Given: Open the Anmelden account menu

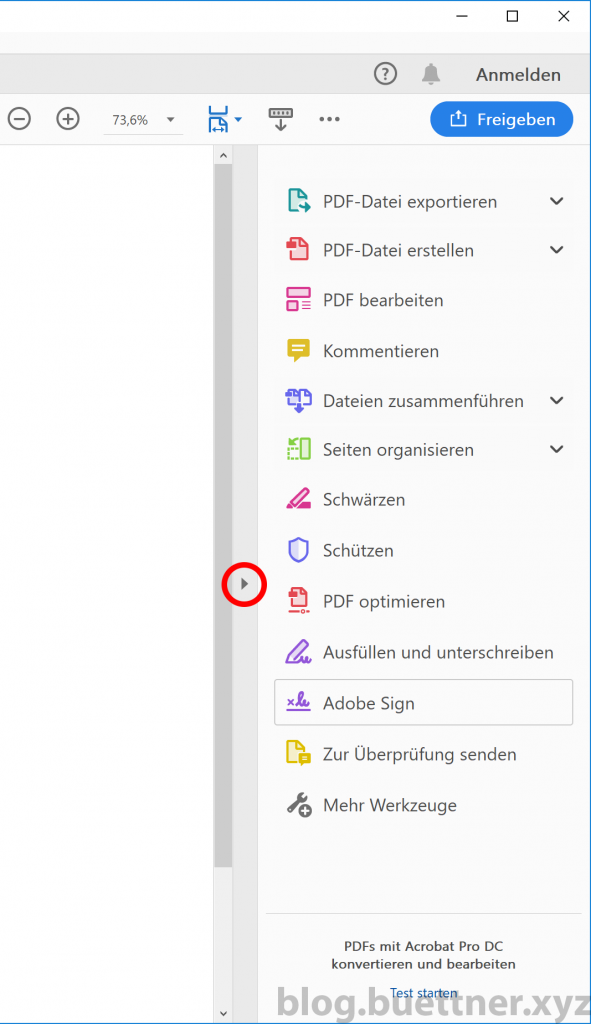Looking at the screenshot, I should click(x=518, y=74).
